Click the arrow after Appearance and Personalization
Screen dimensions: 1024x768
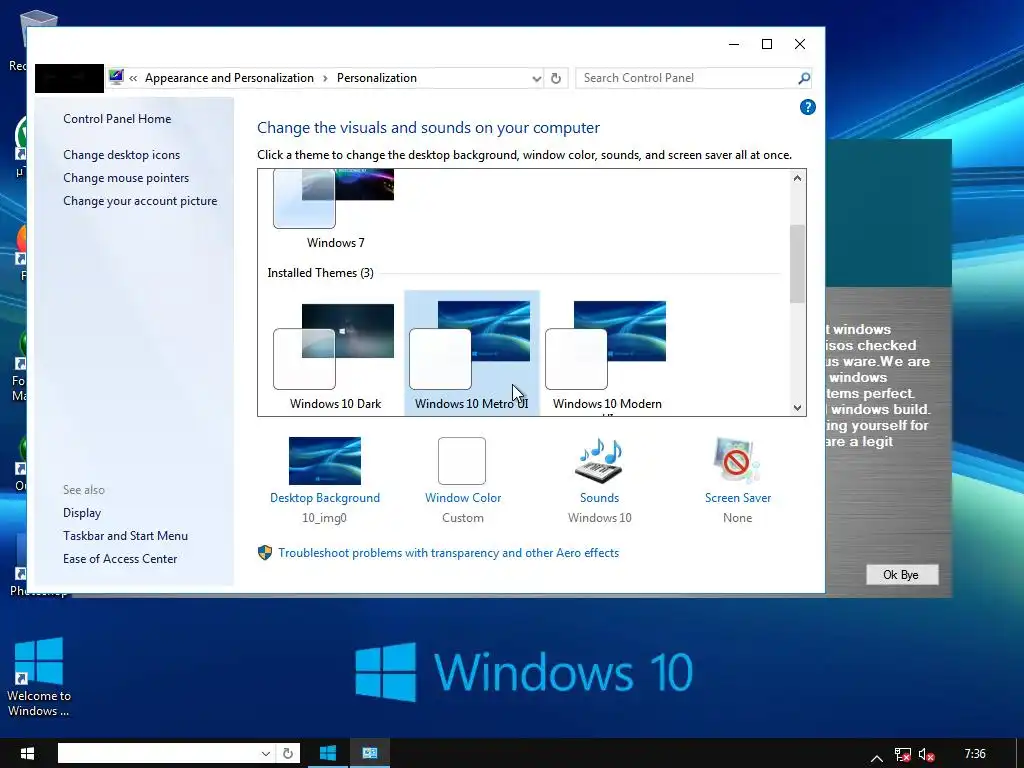(325, 78)
